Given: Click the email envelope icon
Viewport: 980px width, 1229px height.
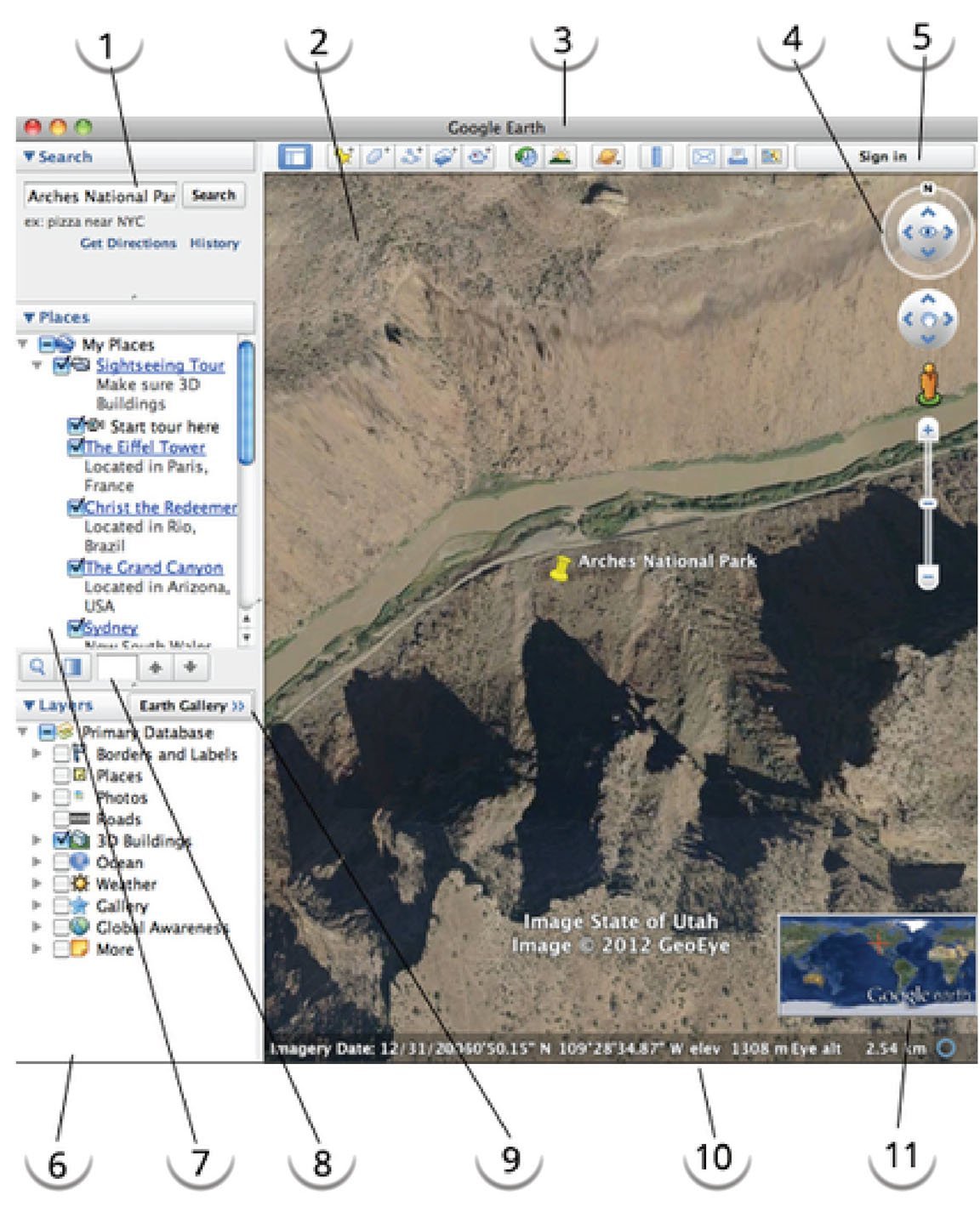Looking at the screenshot, I should pos(703,157).
